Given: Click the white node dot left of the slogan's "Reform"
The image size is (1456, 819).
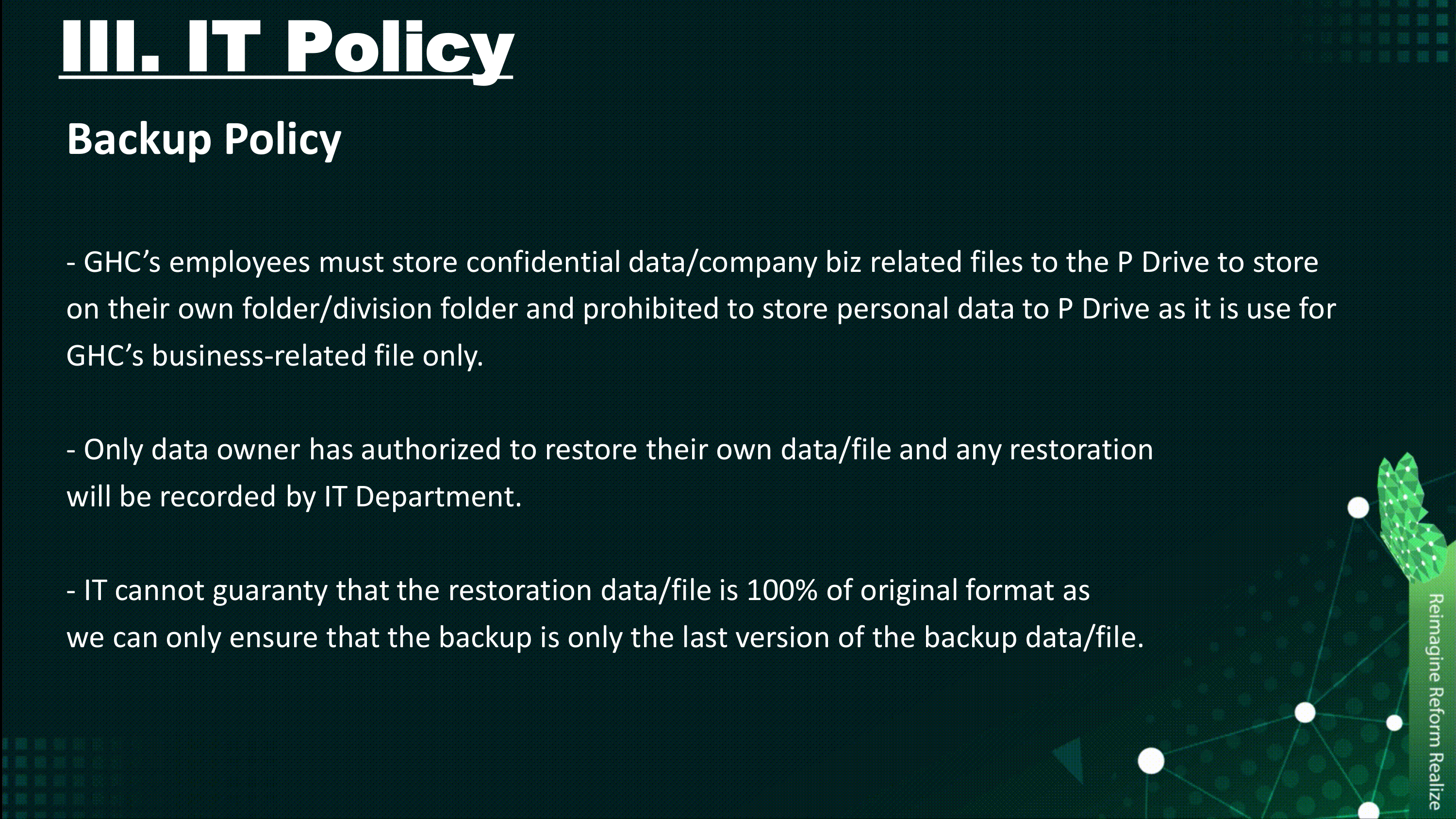Looking at the screenshot, I should (1305, 713).
